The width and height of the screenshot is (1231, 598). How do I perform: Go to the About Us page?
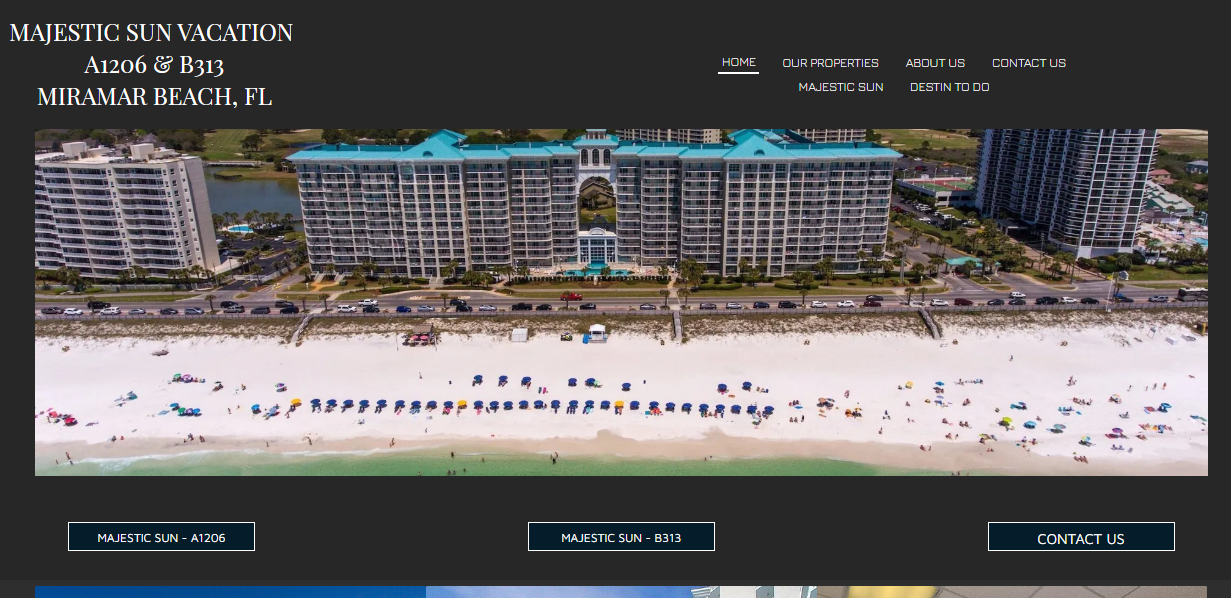[x=935, y=63]
